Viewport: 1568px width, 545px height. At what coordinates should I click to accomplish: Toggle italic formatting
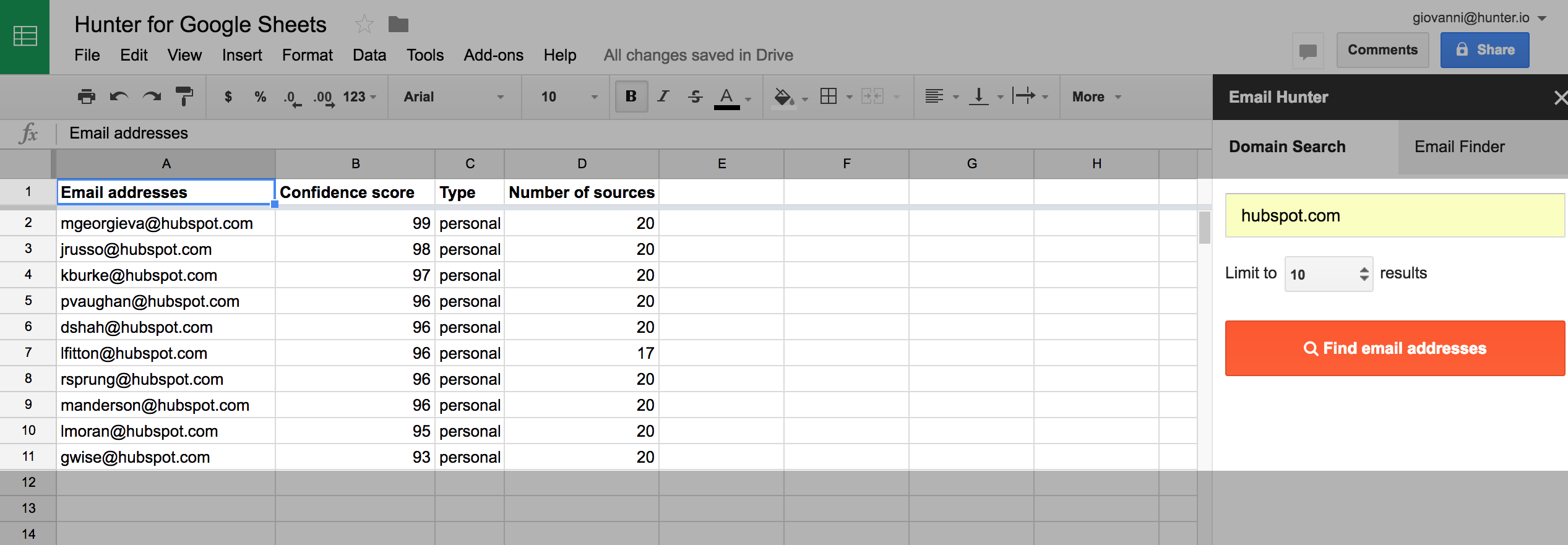pyautogui.click(x=663, y=97)
